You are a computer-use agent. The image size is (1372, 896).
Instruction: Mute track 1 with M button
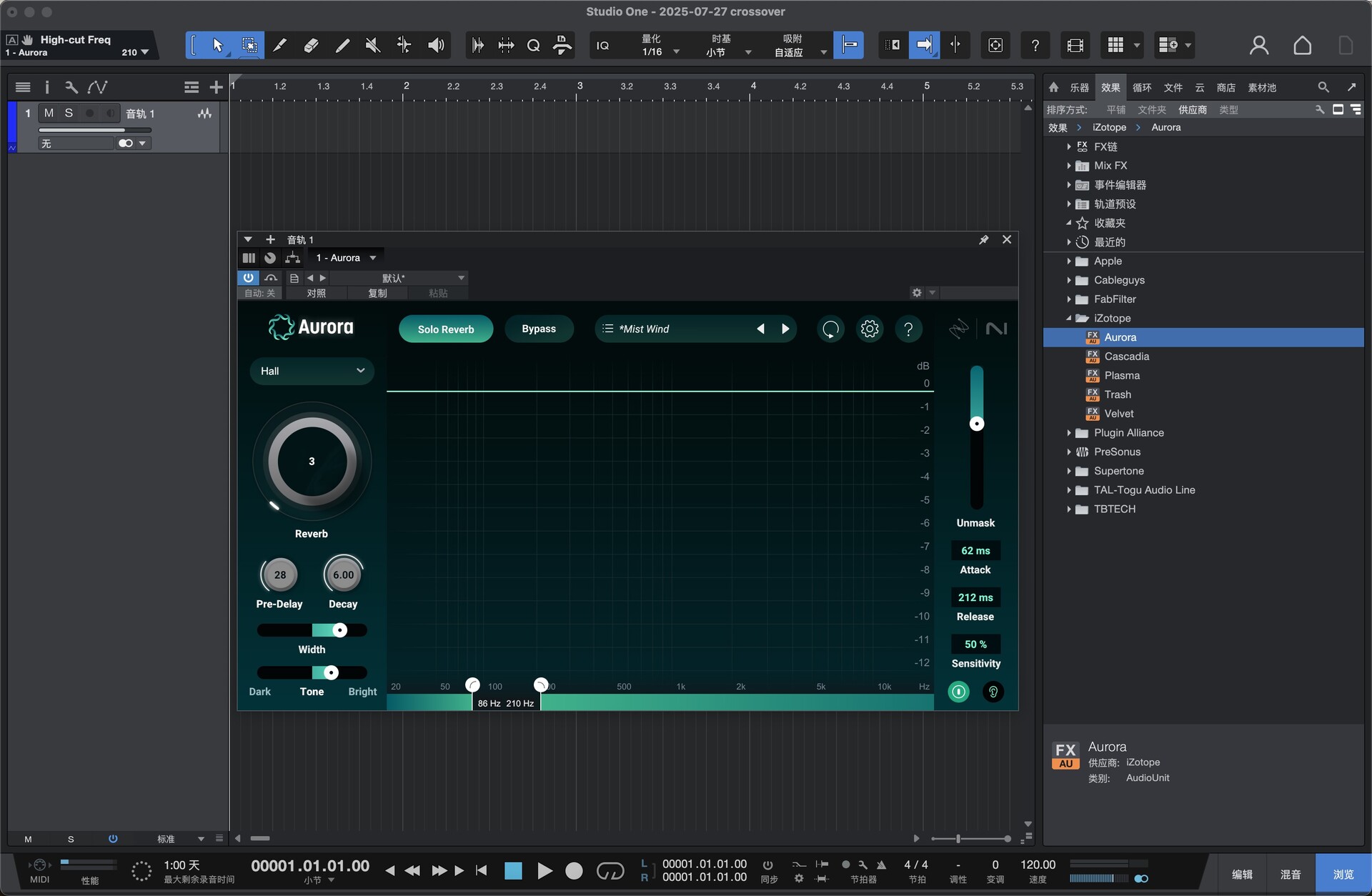[x=49, y=113]
